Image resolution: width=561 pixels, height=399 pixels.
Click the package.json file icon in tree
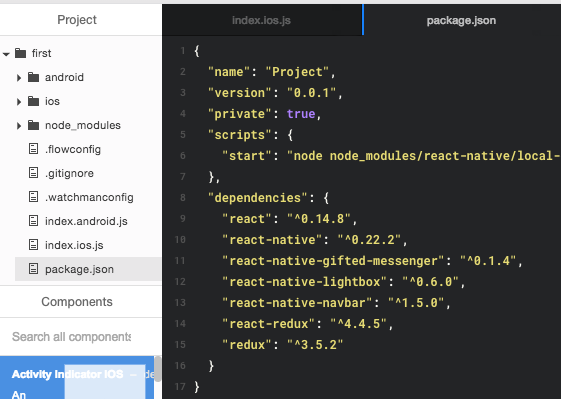pyautogui.click(x=33, y=269)
